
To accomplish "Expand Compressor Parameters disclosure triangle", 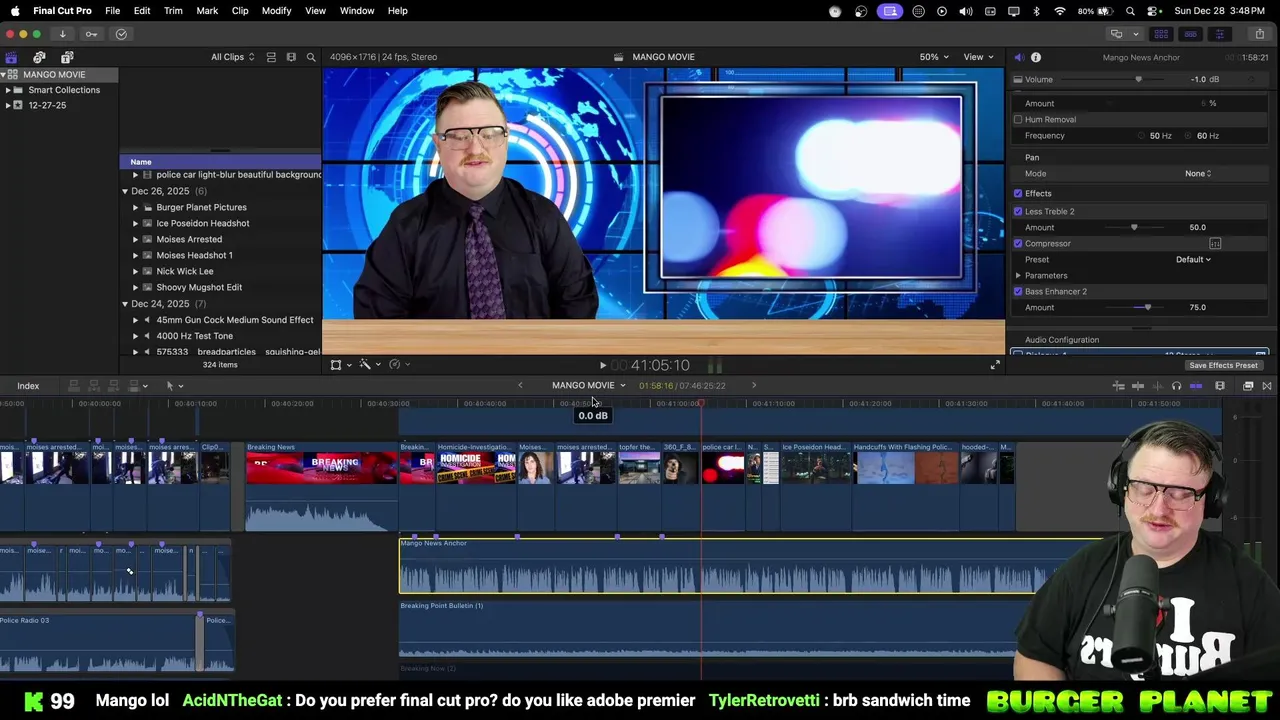I will tap(1018, 276).
